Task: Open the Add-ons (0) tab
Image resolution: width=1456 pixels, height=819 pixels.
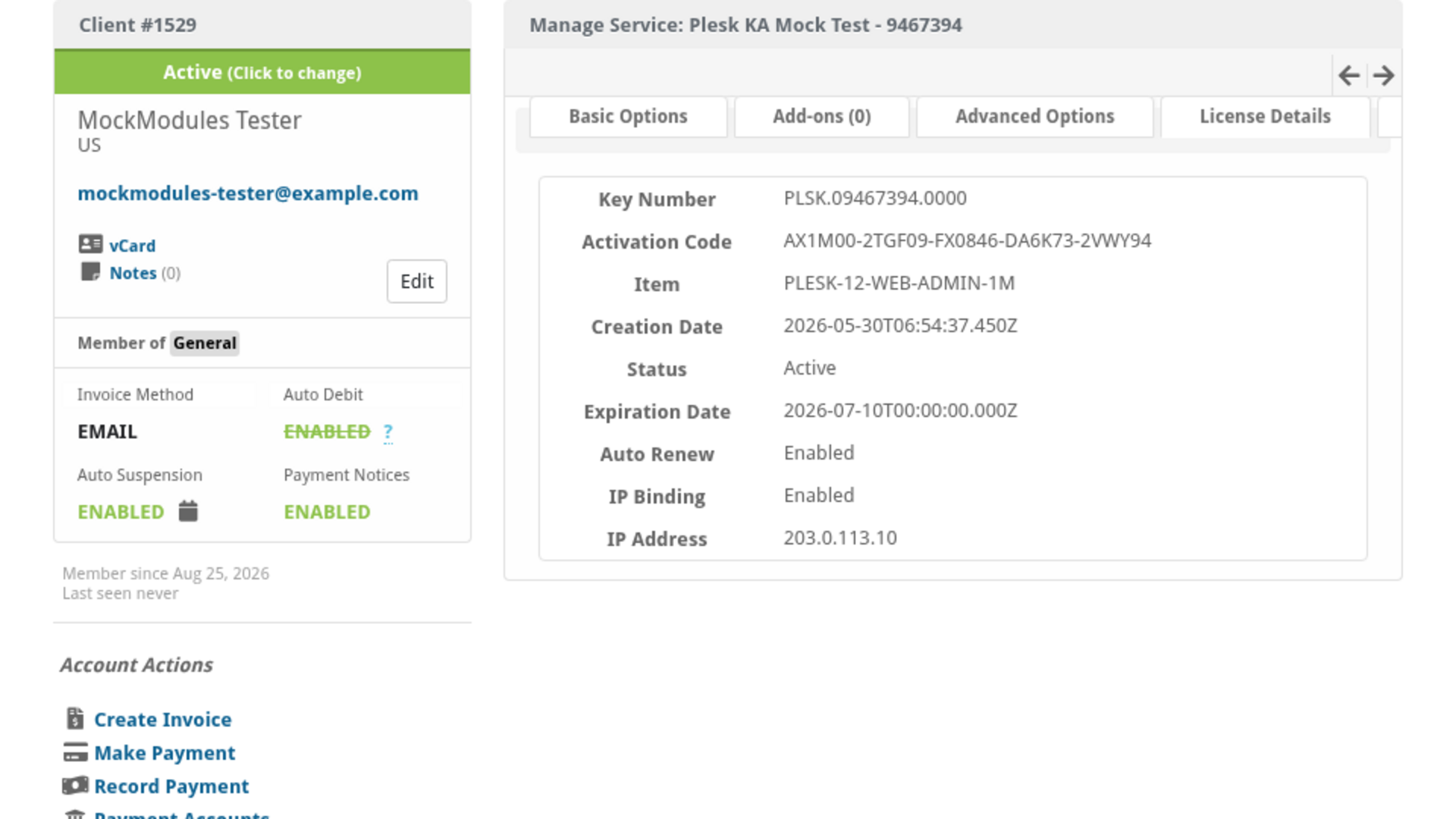Action: (822, 117)
